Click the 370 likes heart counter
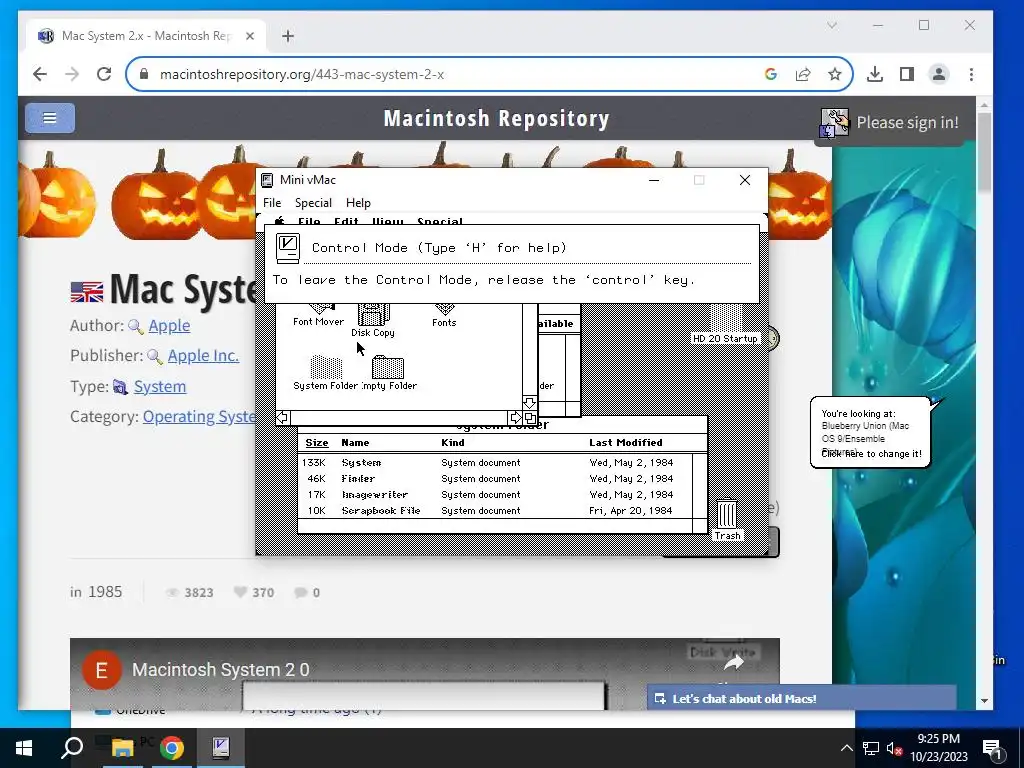The image size is (1024, 768). point(255,592)
